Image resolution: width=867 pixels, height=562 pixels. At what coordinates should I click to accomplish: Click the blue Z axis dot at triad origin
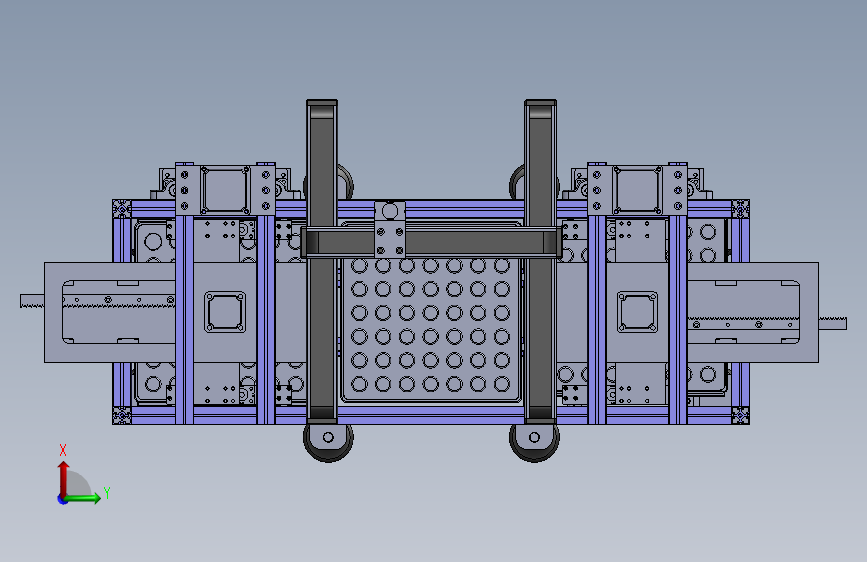click(62, 499)
